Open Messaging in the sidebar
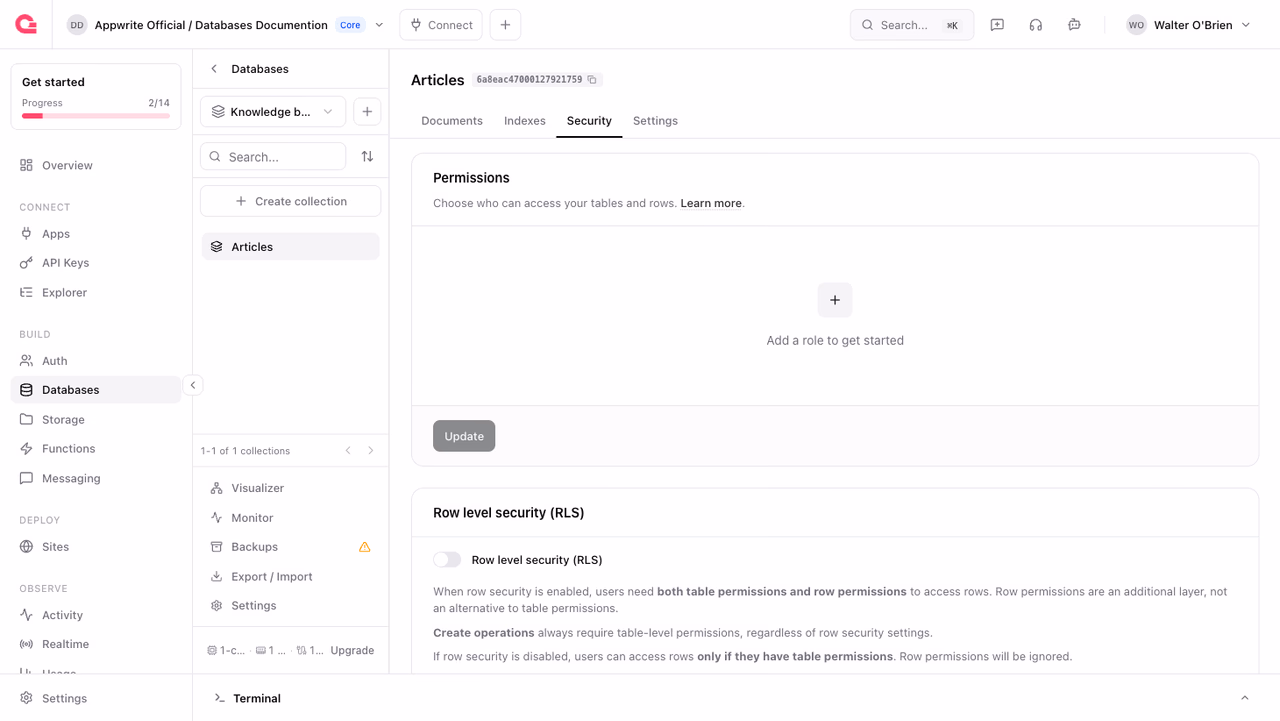This screenshot has height=721, width=1280. coord(96,479)
